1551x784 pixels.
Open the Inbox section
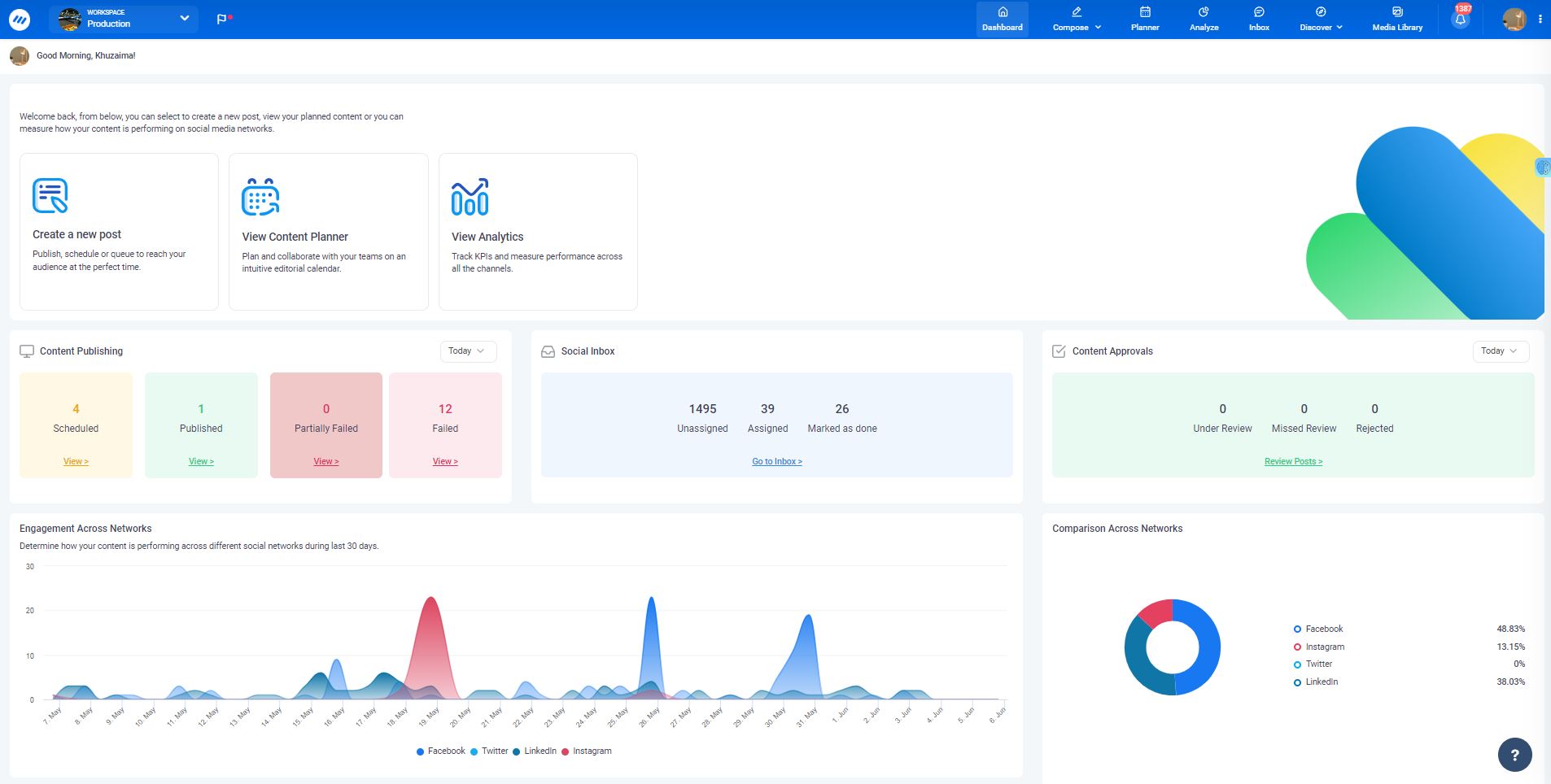click(1259, 19)
